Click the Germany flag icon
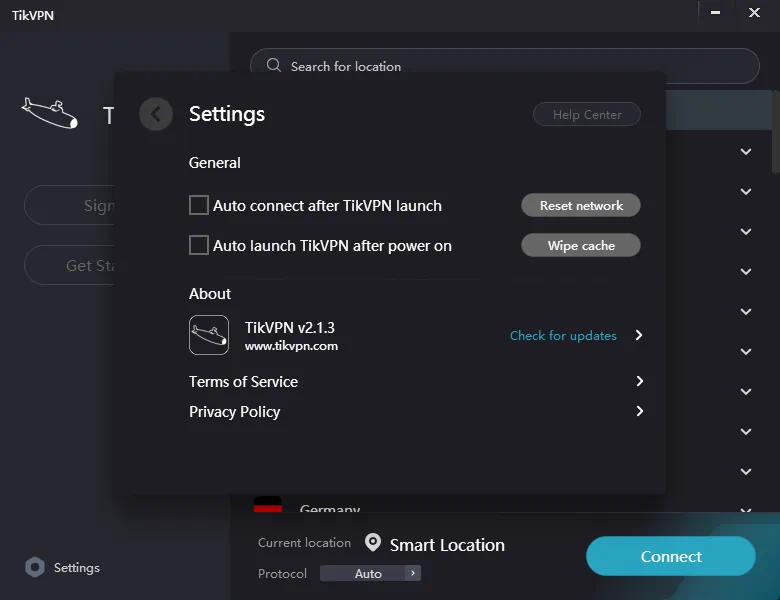This screenshot has width=780, height=600. pyautogui.click(x=268, y=504)
